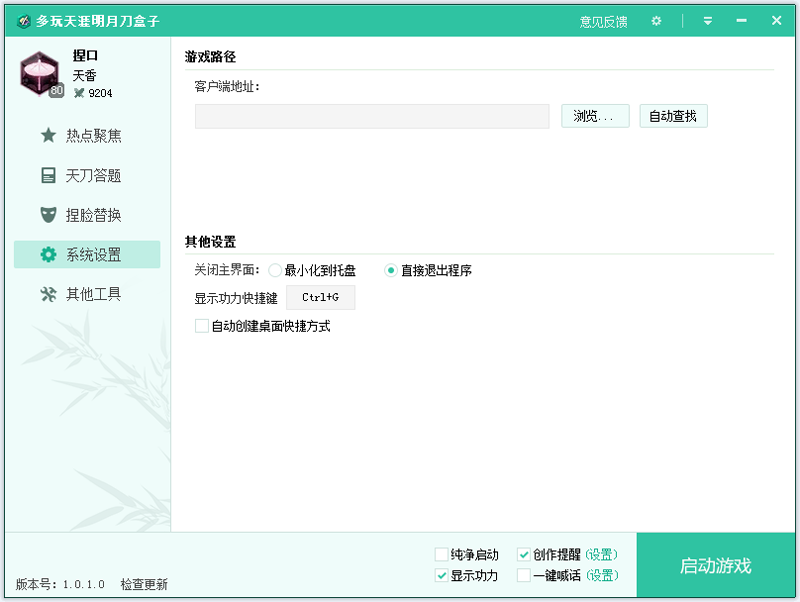Click the user avatar picture
The image size is (800, 602).
point(42,75)
